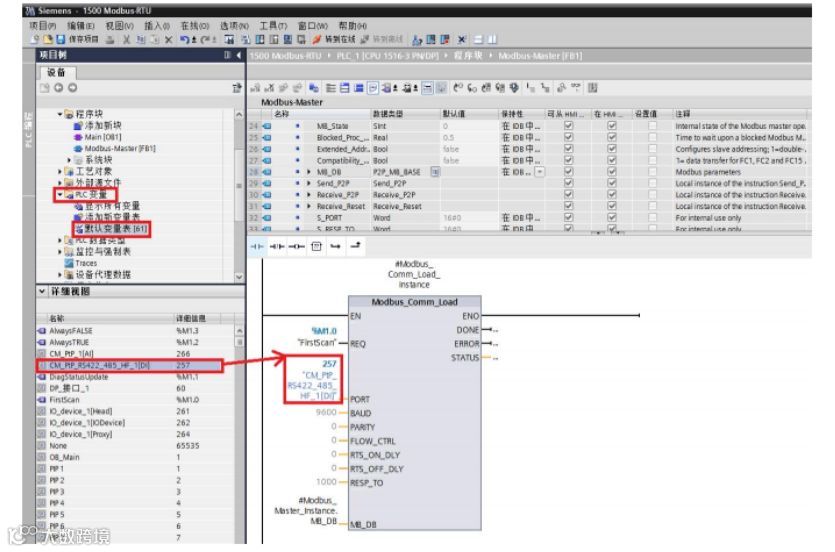Collapse the project tree with arrow icon

coord(239,55)
